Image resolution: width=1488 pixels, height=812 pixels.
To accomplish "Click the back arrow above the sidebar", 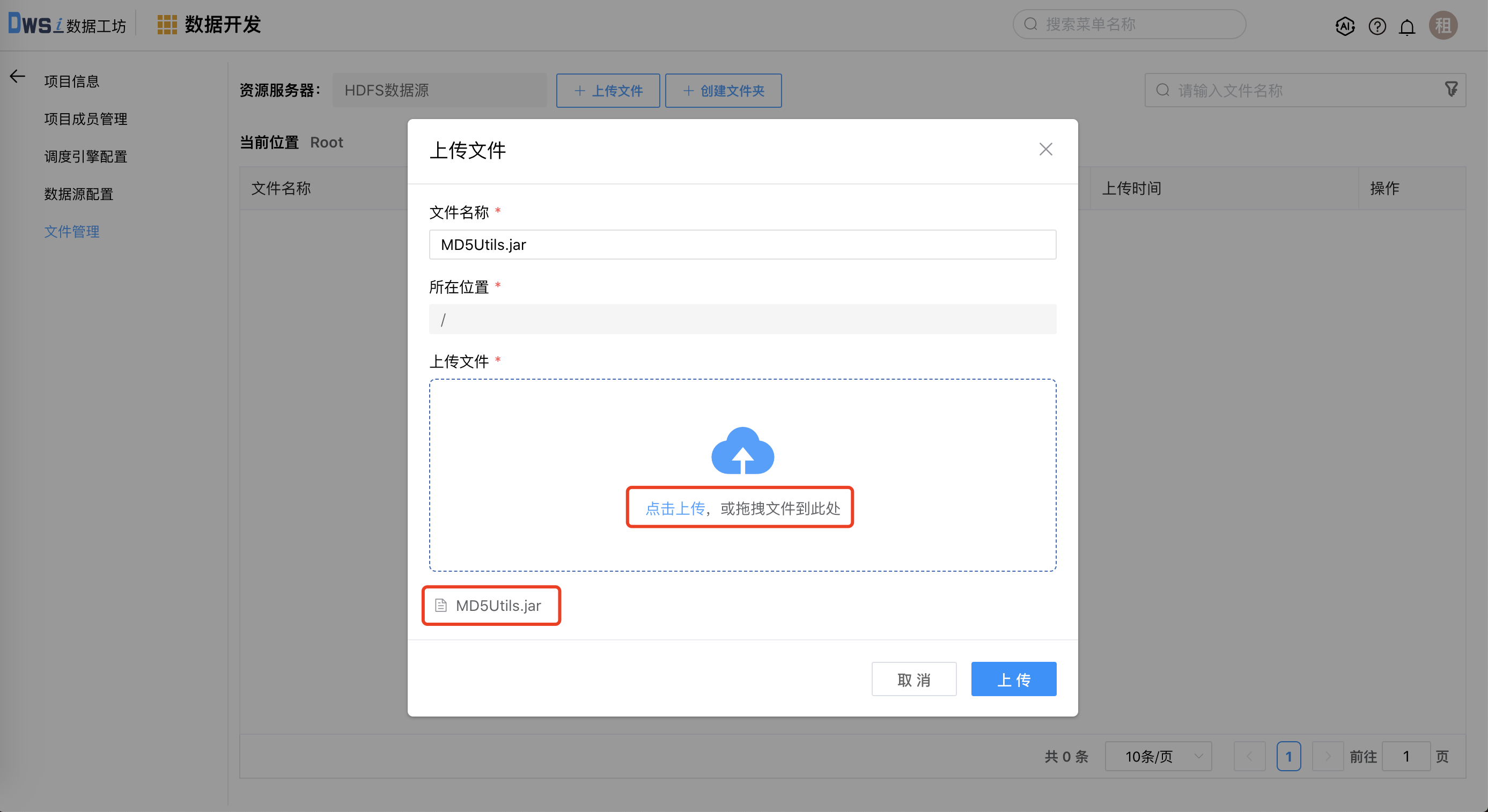I will (x=17, y=76).
